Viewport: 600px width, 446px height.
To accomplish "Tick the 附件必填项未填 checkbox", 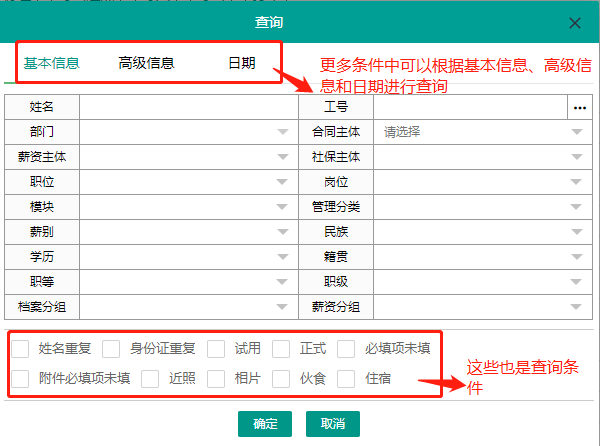I will point(21,379).
